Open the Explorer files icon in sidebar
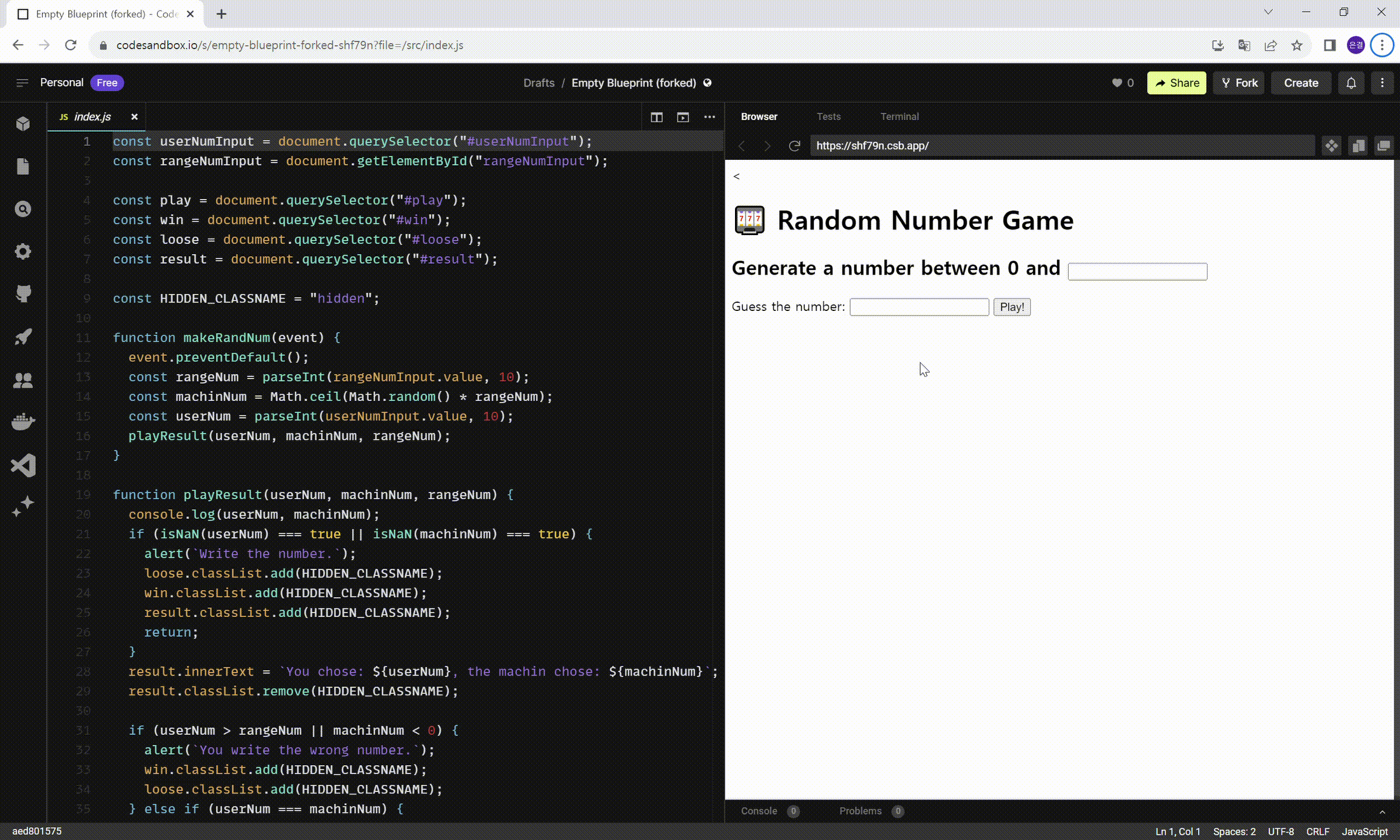This screenshot has height=840, width=1400. coord(23,167)
